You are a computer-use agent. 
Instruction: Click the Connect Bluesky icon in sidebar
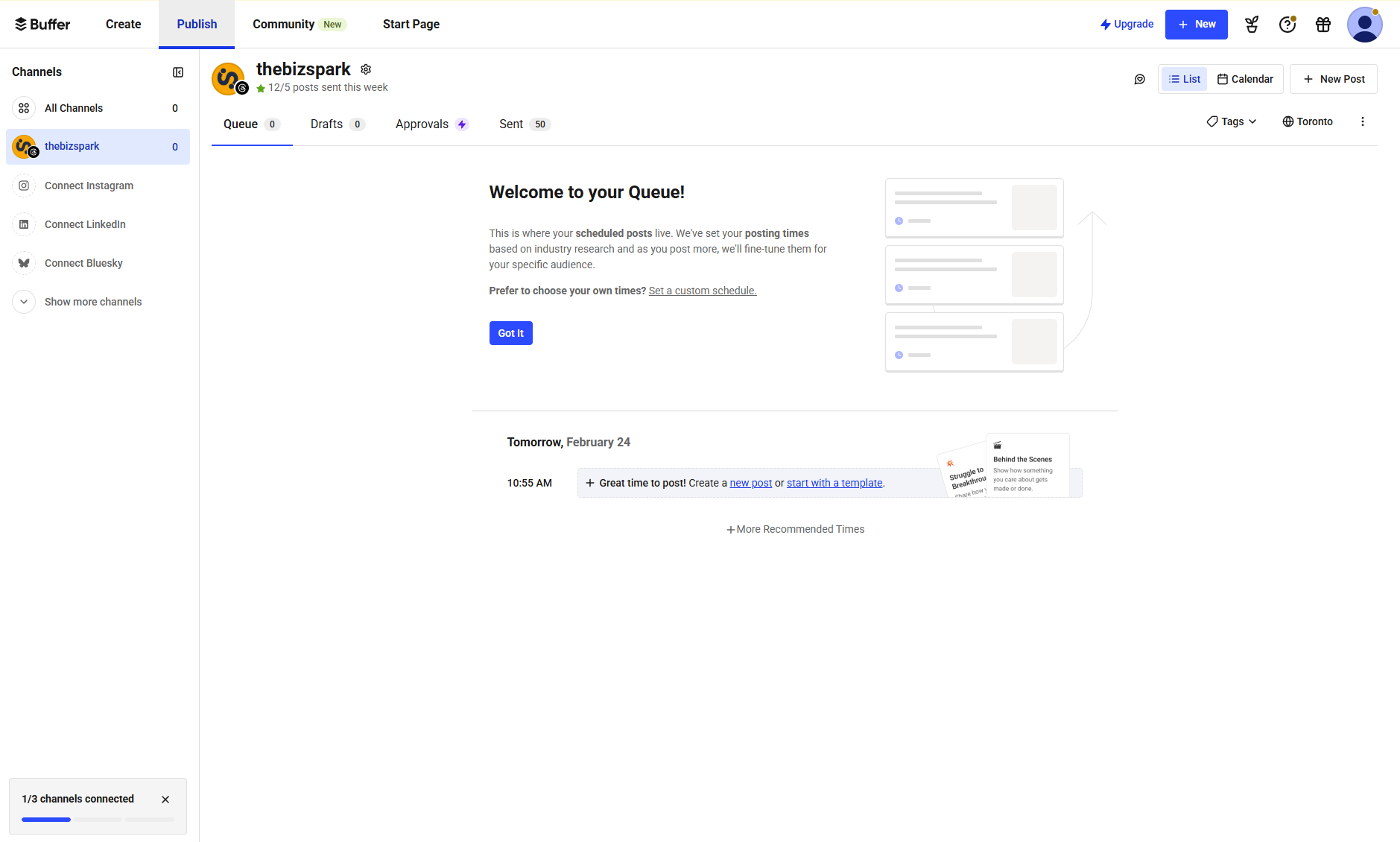(25, 263)
